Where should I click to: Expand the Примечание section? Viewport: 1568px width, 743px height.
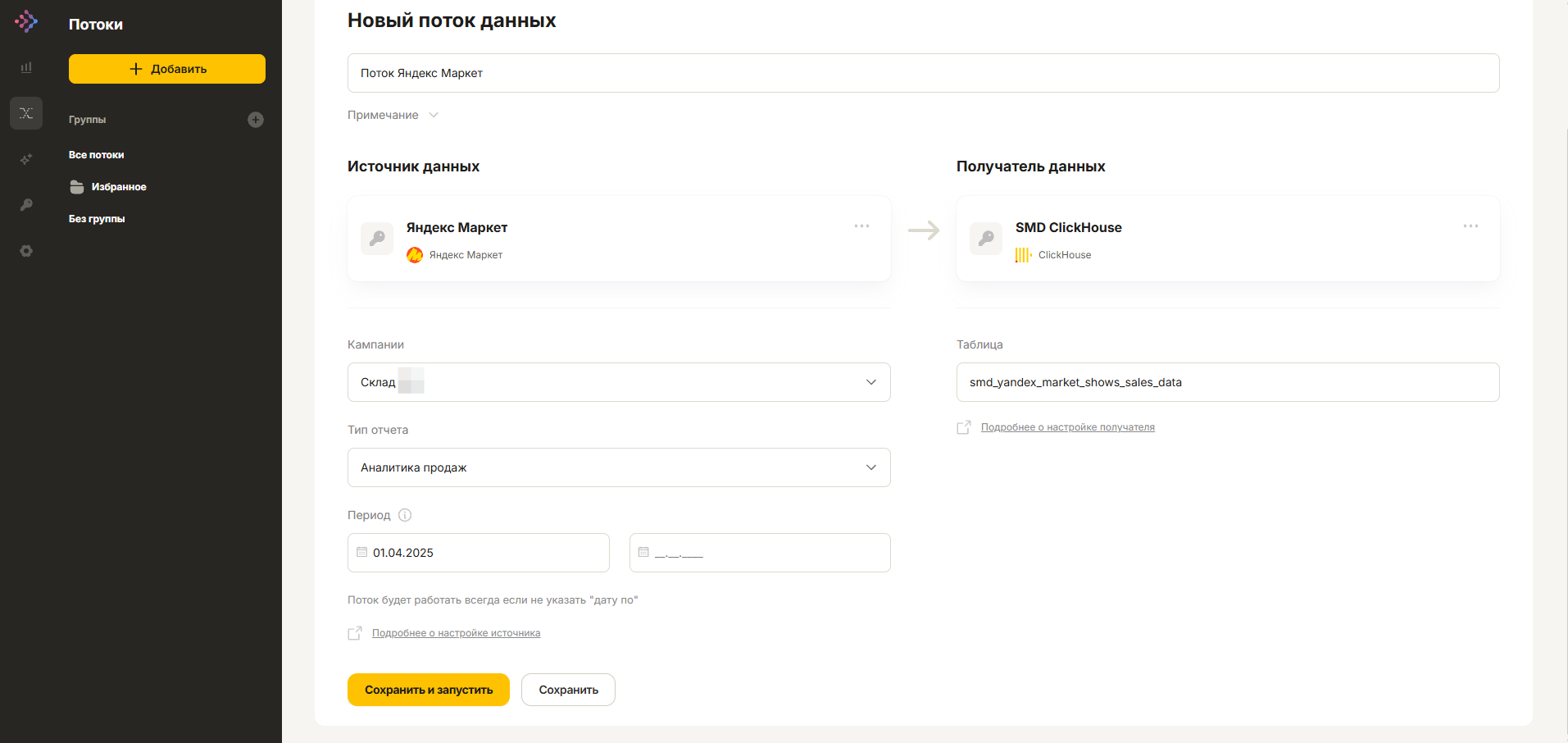[x=393, y=115]
